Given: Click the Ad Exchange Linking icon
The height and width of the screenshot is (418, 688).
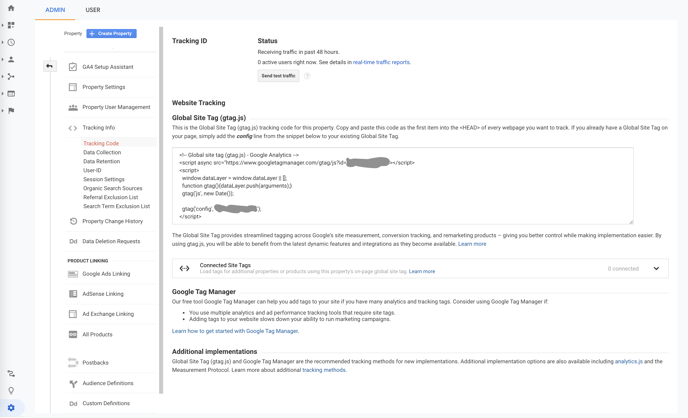Looking at the screenshot, I should [73, 314].
